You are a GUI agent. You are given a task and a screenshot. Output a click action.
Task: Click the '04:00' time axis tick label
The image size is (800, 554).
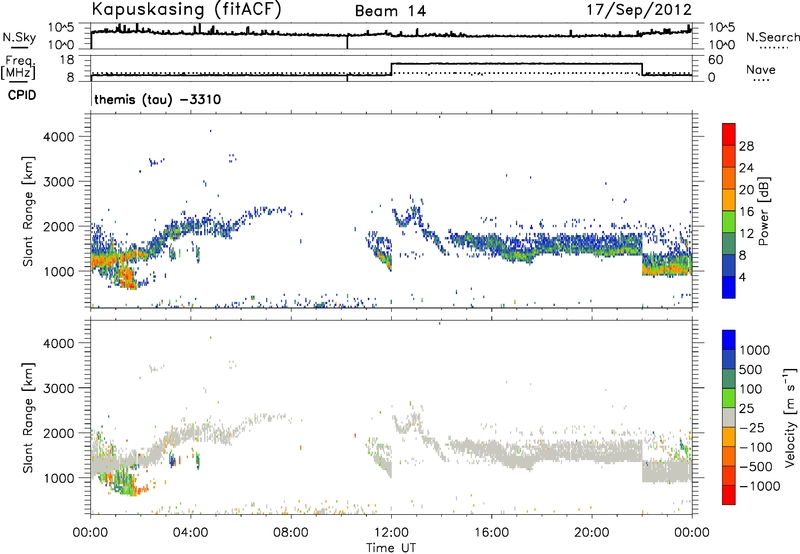coord(191,533)
